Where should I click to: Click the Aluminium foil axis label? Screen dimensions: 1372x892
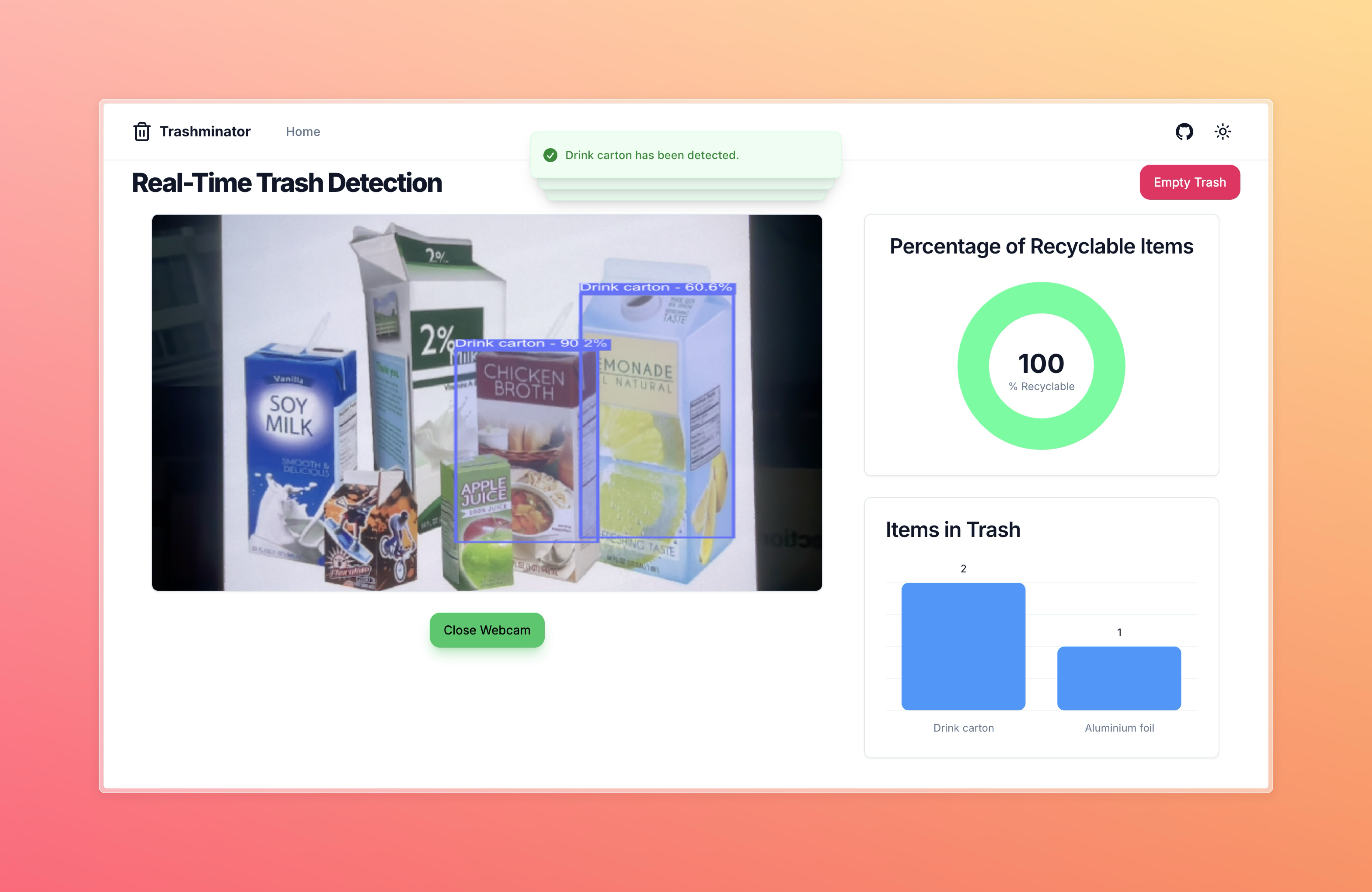[x=1118, y=728]
